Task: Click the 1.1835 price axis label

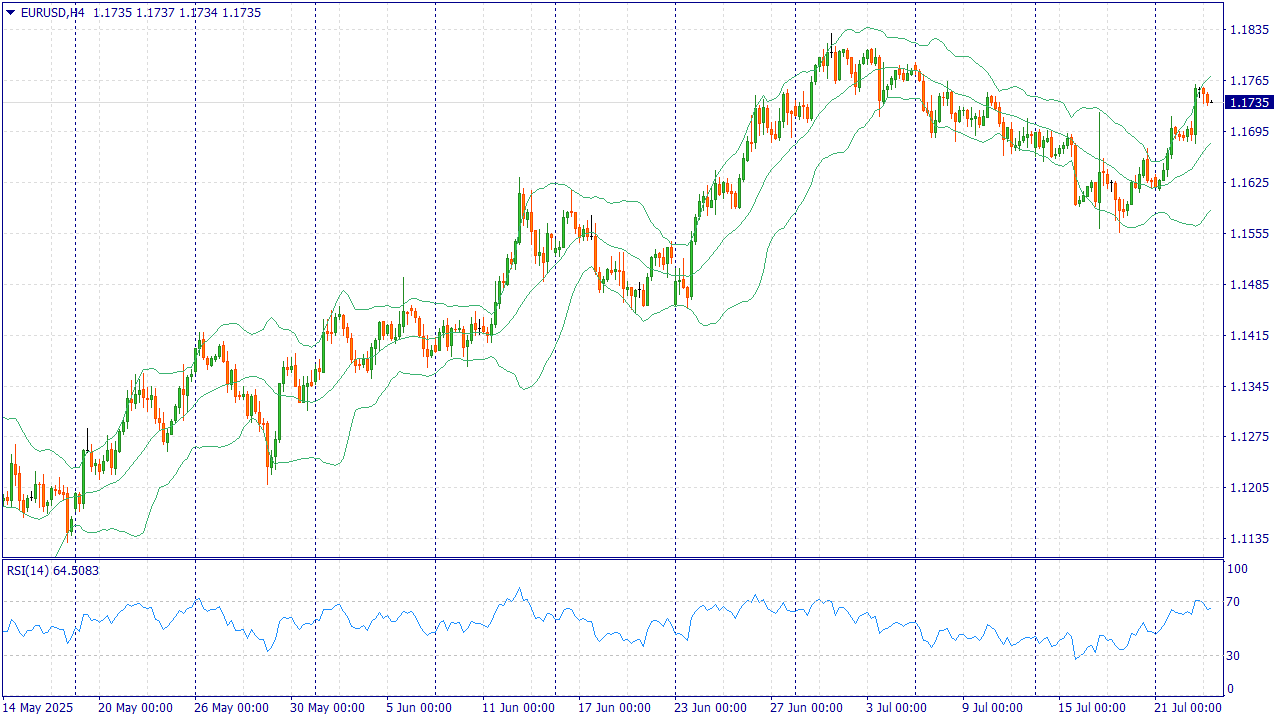Action: pos(1248,30)
